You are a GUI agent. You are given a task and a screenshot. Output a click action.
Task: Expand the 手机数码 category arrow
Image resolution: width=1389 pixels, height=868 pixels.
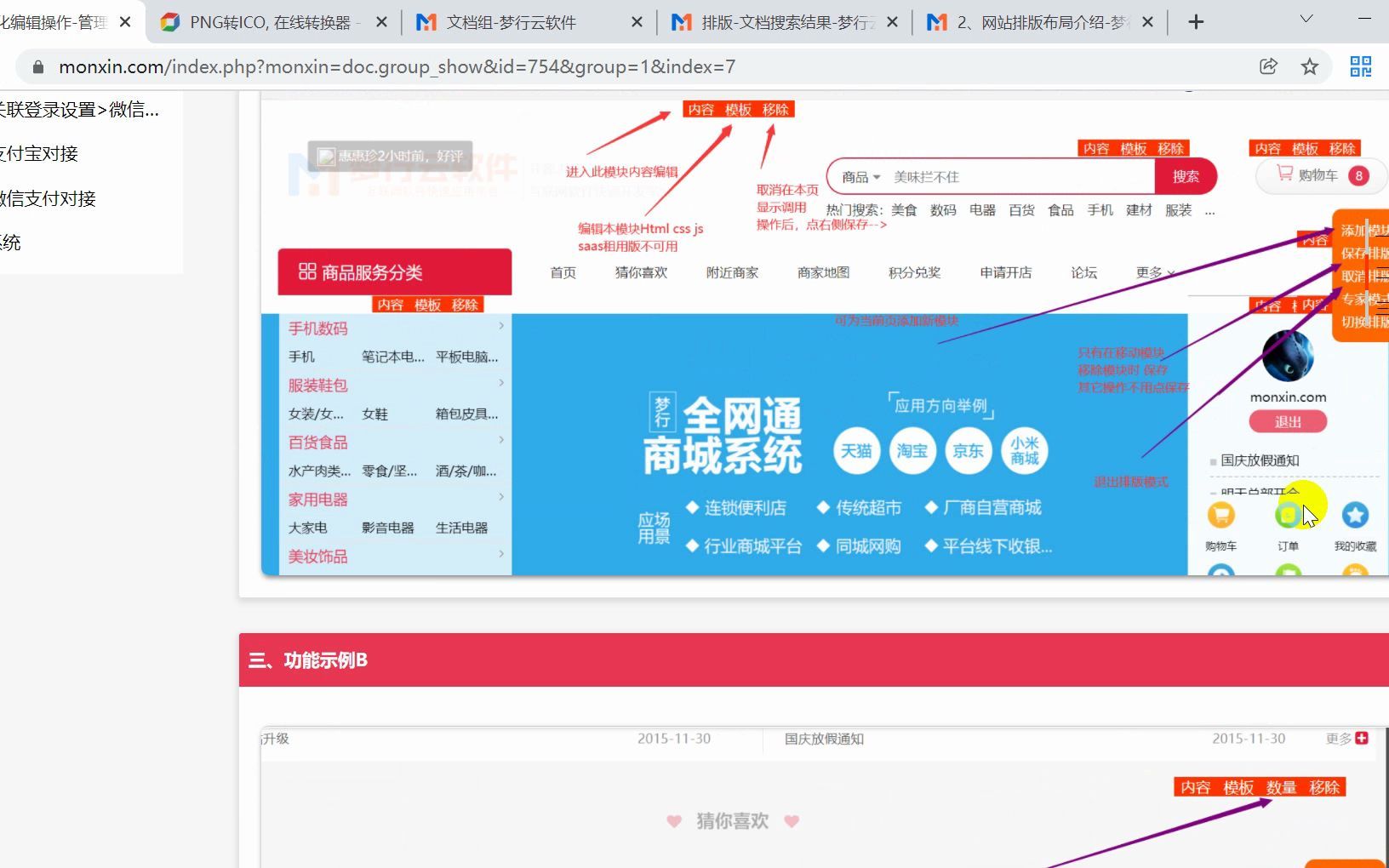pyautogui.click(x=501, y=326)
